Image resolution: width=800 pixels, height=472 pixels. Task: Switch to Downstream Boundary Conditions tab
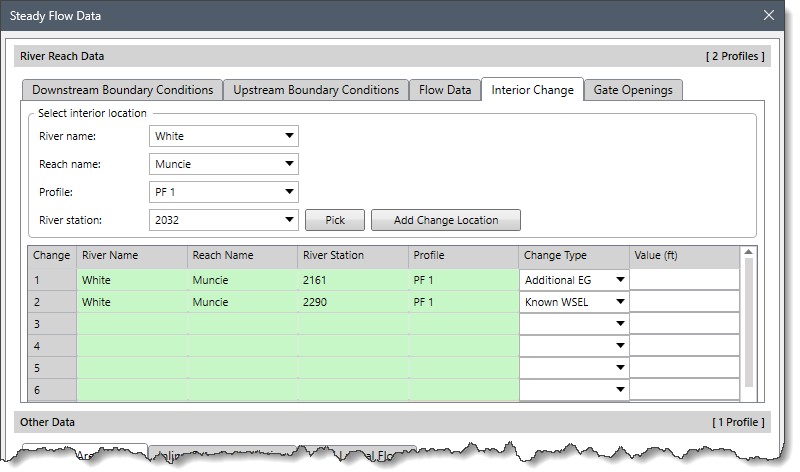point(122,90)
